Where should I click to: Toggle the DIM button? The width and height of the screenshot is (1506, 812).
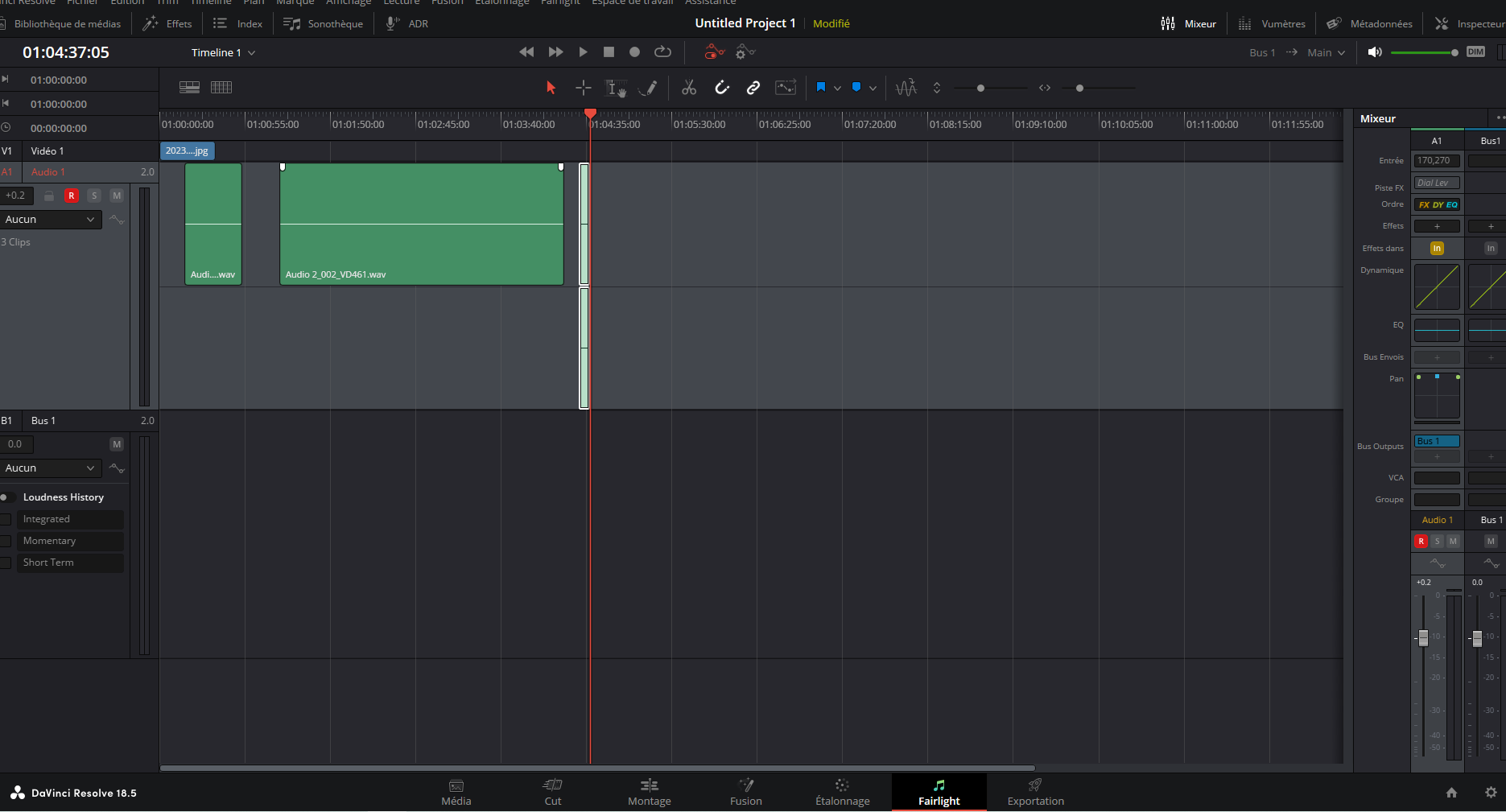pyautogui.click(x=1475, y=52)
